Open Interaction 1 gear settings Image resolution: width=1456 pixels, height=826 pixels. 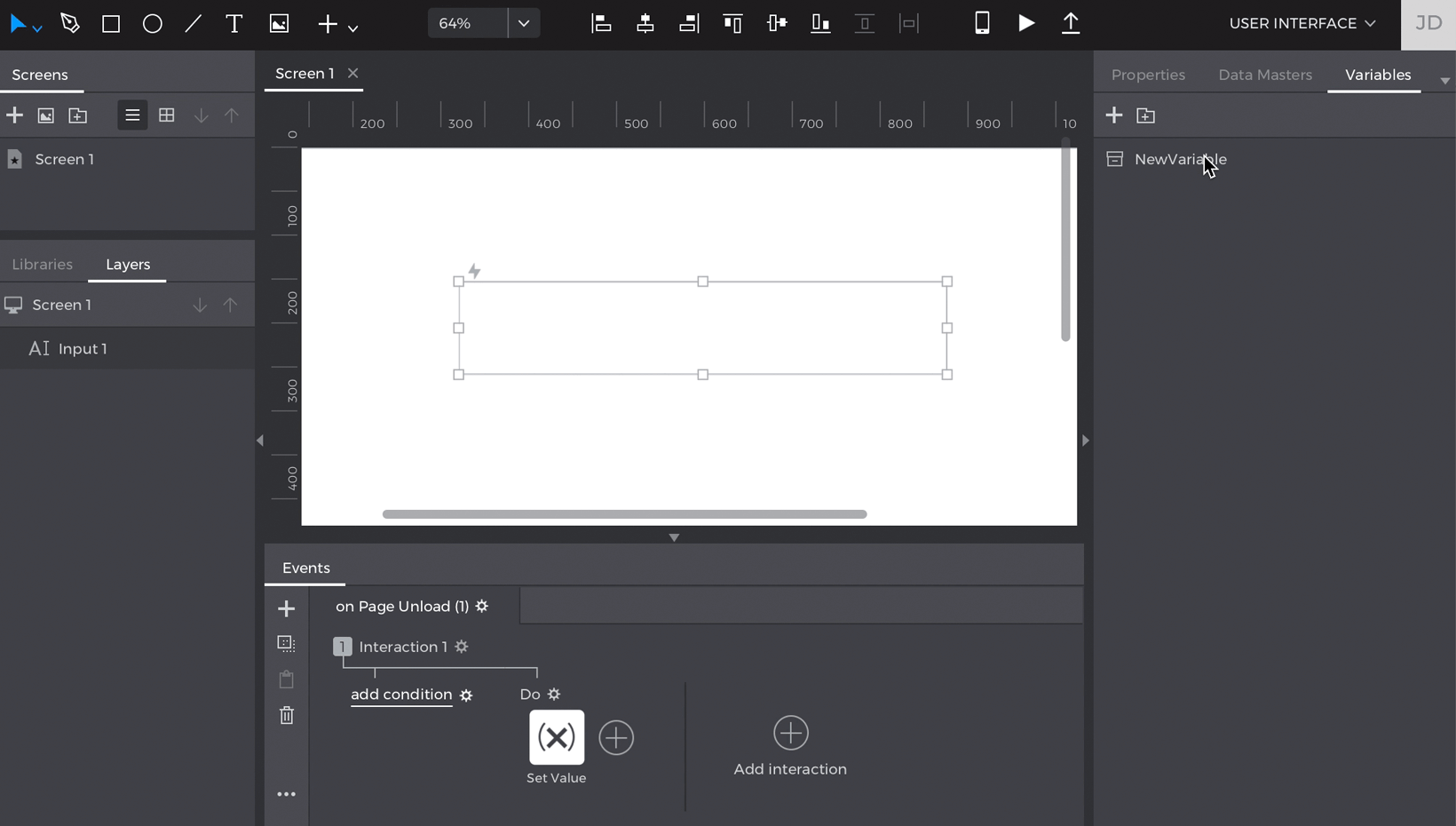tap(462, 647)
